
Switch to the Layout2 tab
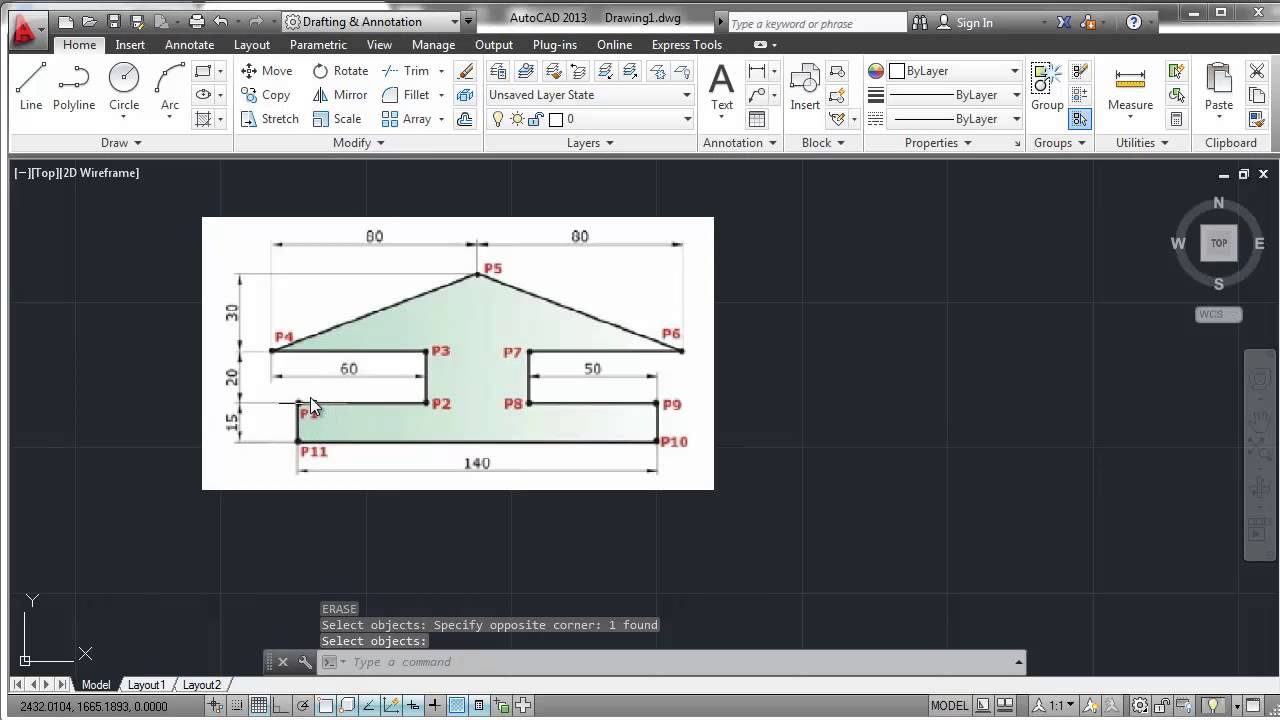click(x=201, y=685)
